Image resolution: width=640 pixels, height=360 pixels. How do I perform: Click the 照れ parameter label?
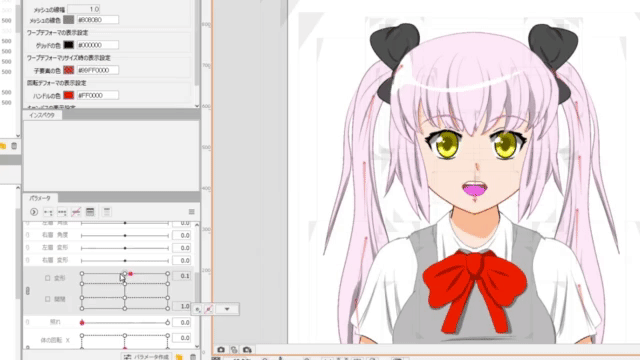(x=55, y=322)
